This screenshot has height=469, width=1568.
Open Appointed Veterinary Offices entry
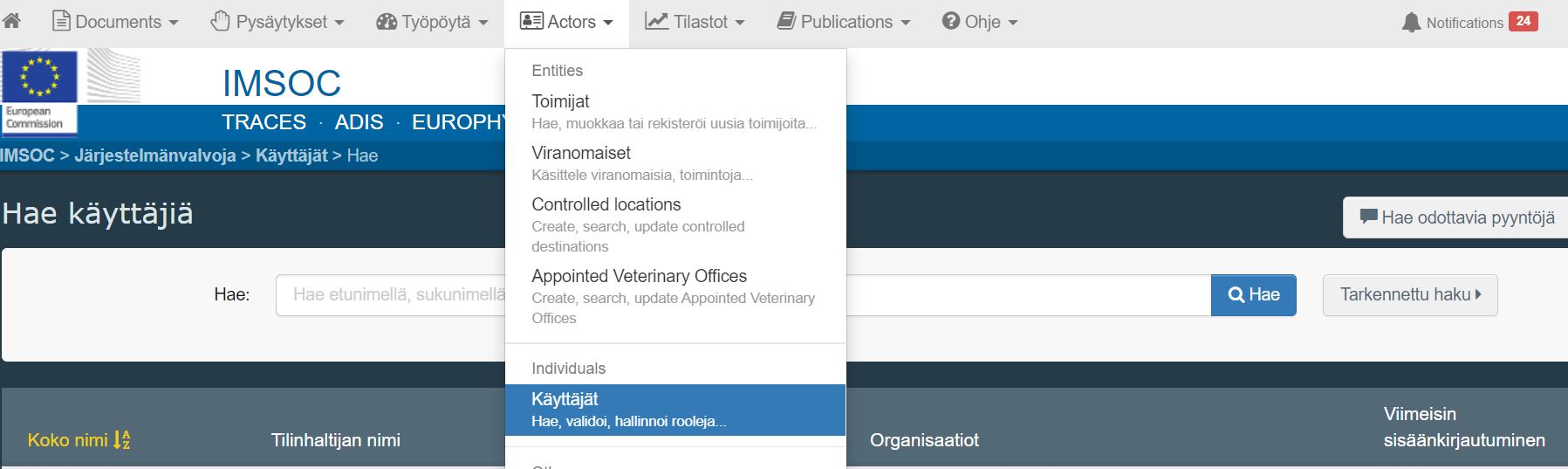click(x=639, y=276)
